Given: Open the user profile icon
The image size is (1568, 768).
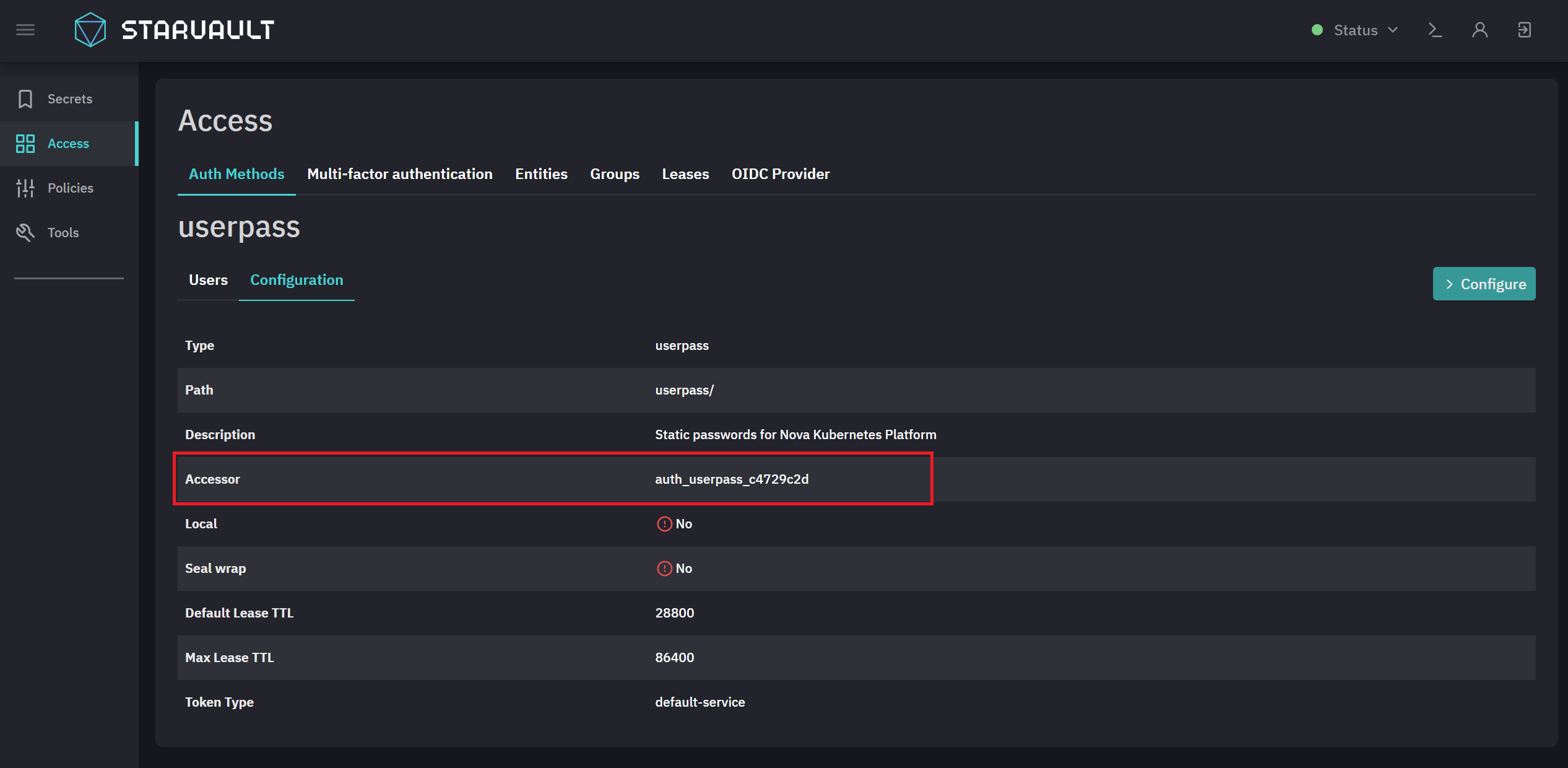Looking at the screenshot, I should (x=1480, y=30).
